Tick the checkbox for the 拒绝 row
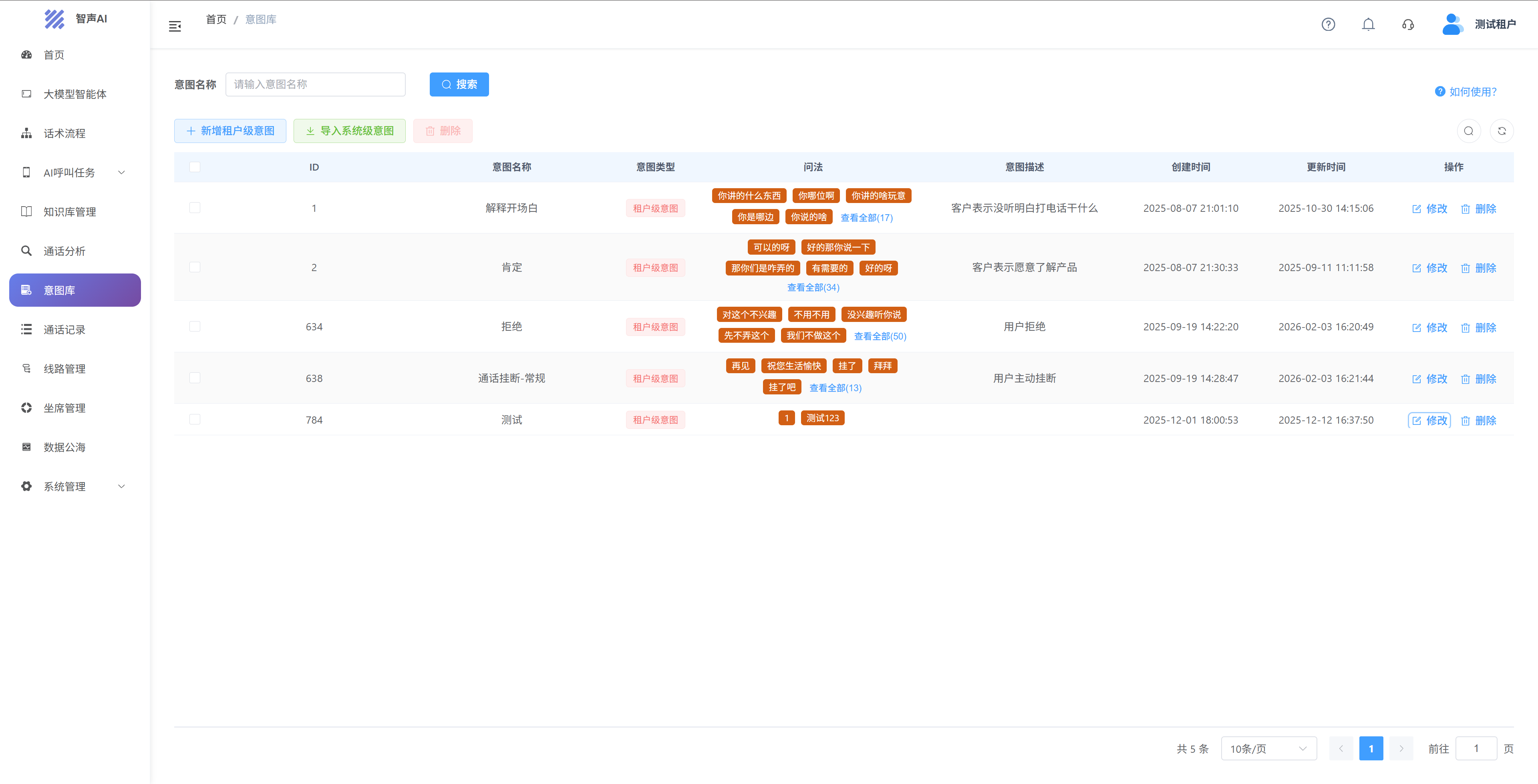This screenshot has width=1538, height=784. tap(195, 327)
